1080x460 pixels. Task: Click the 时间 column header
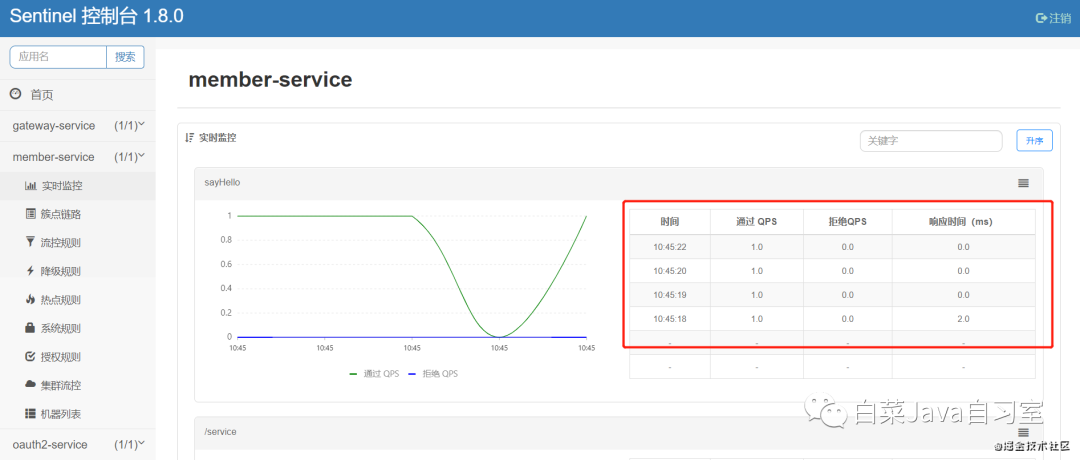(x=669, y=222)
